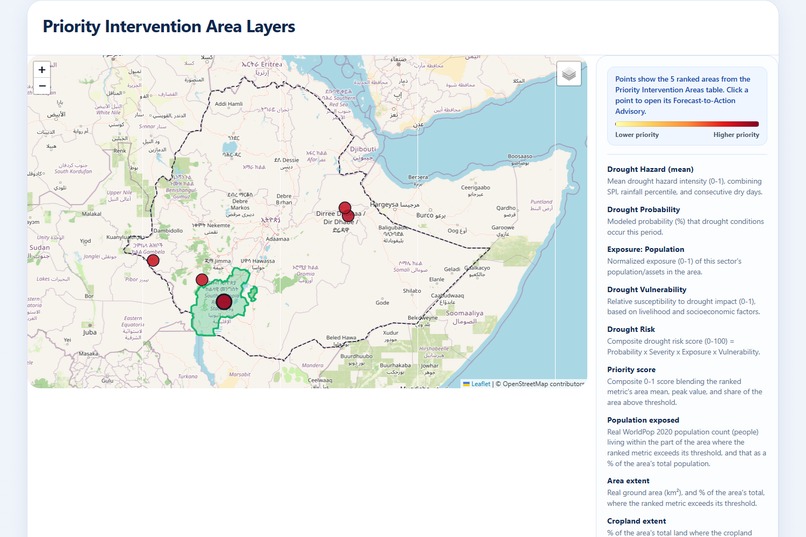Zoom in on the map
The image size is (806, 537).
click(42, 69)
